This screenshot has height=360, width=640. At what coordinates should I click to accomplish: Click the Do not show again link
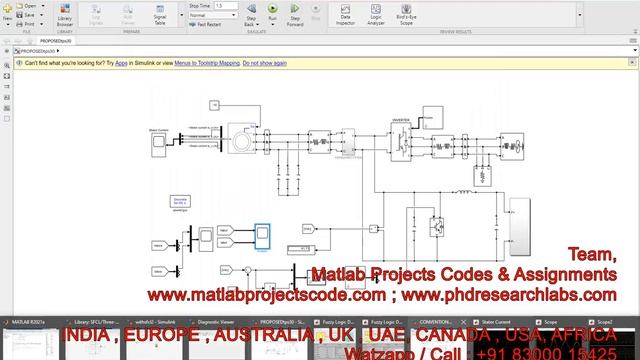(264, 63)
